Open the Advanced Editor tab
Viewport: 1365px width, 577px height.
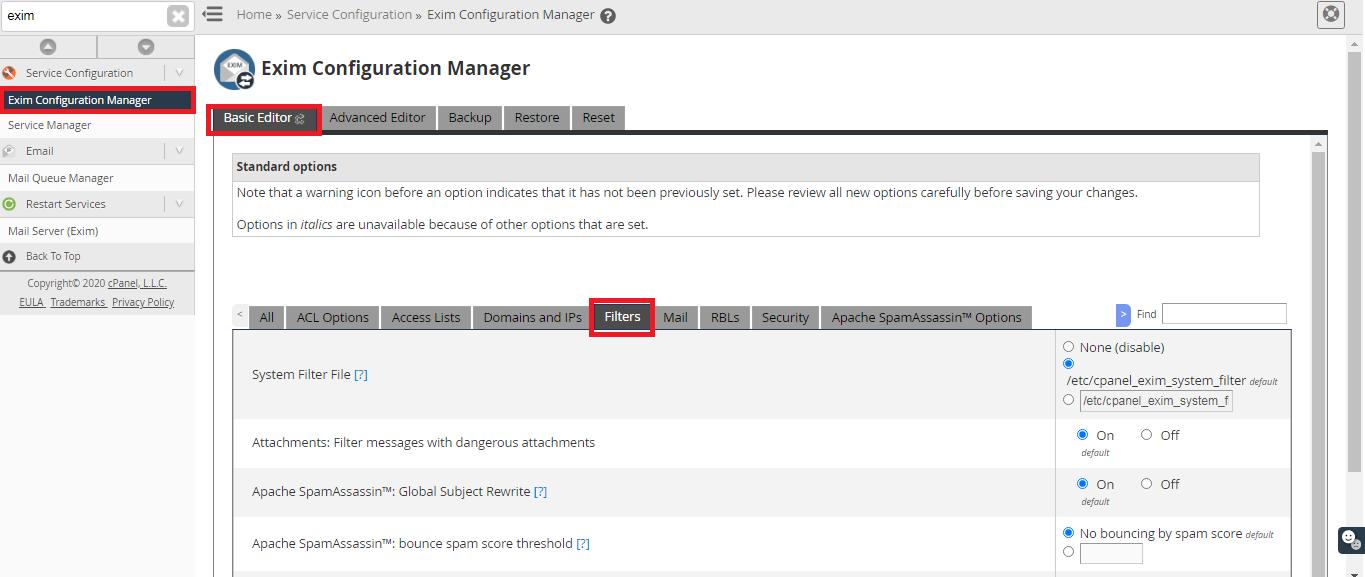[x=377, y=118]
